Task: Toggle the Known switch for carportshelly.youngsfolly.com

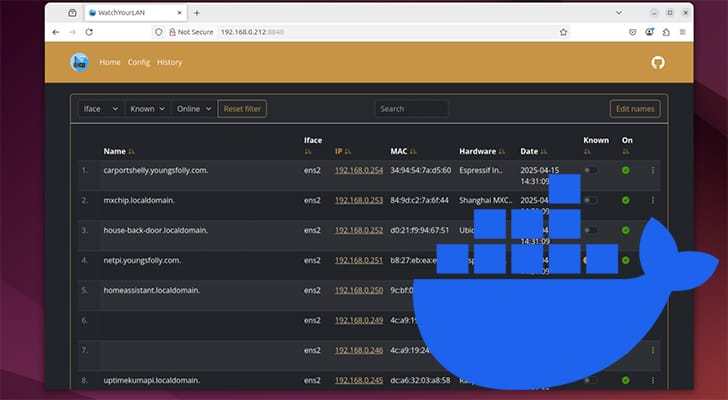Action: click(x=591, y=170)
